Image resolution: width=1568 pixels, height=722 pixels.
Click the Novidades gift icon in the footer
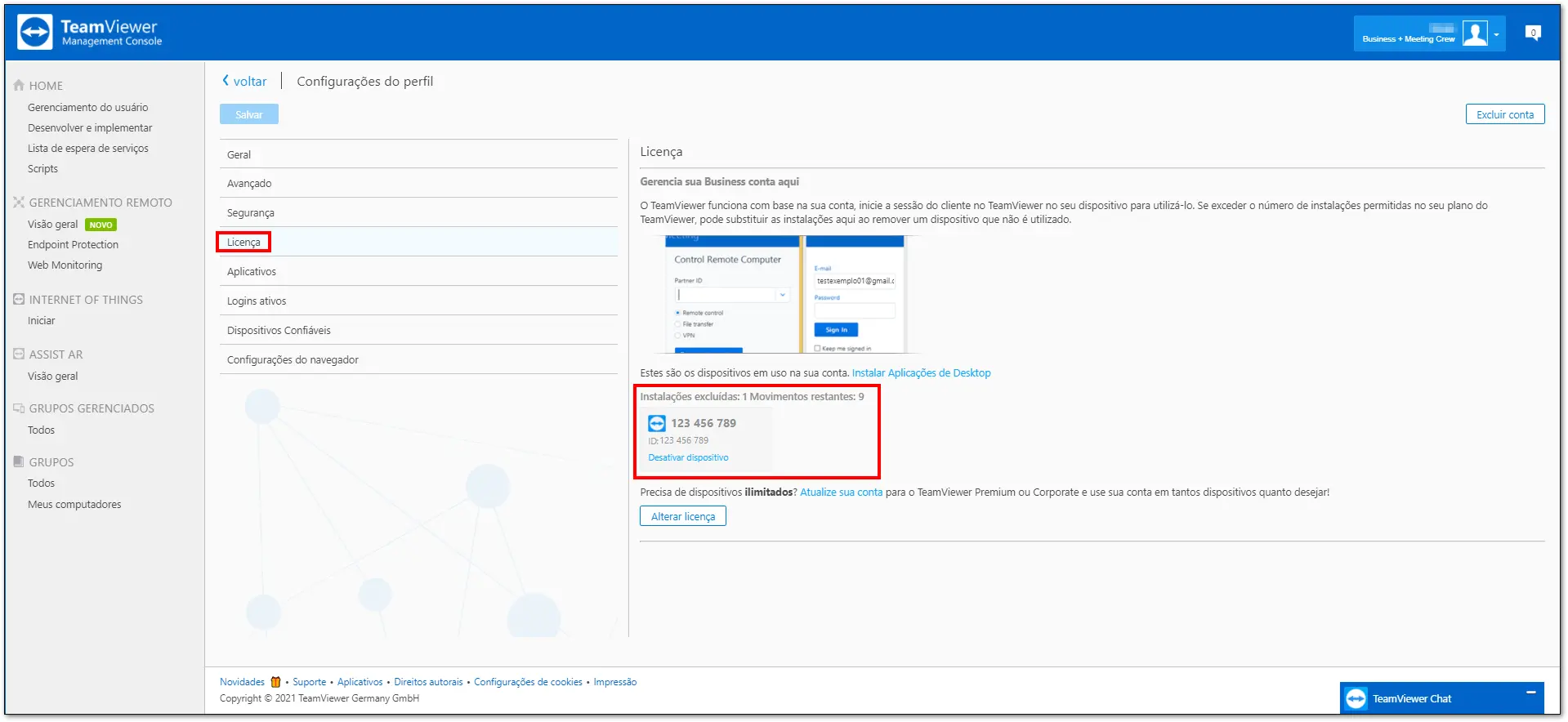[x=275, y=682]
